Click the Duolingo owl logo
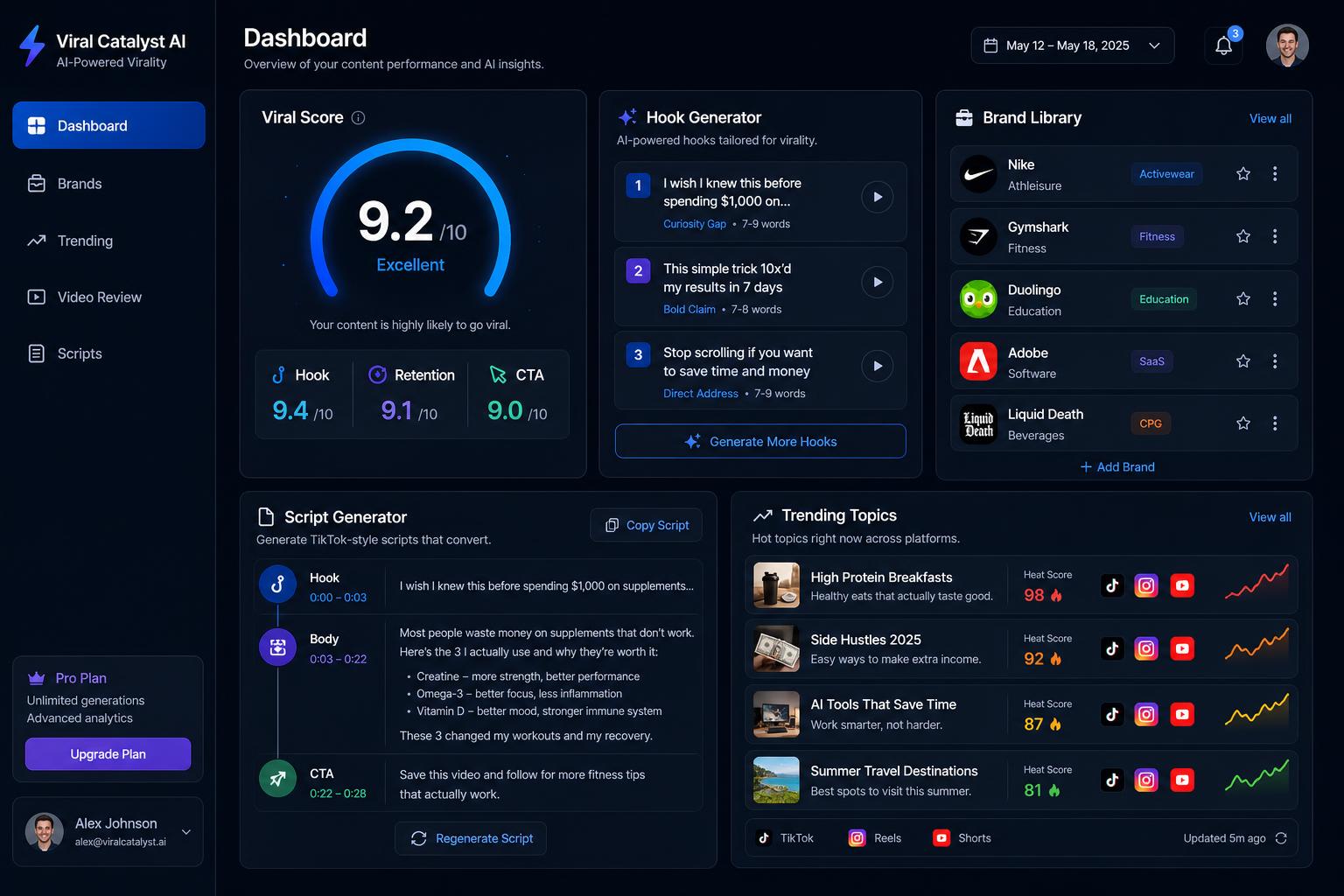The height and width of the screenshot is (896, 1344). [x=978, y=299]
